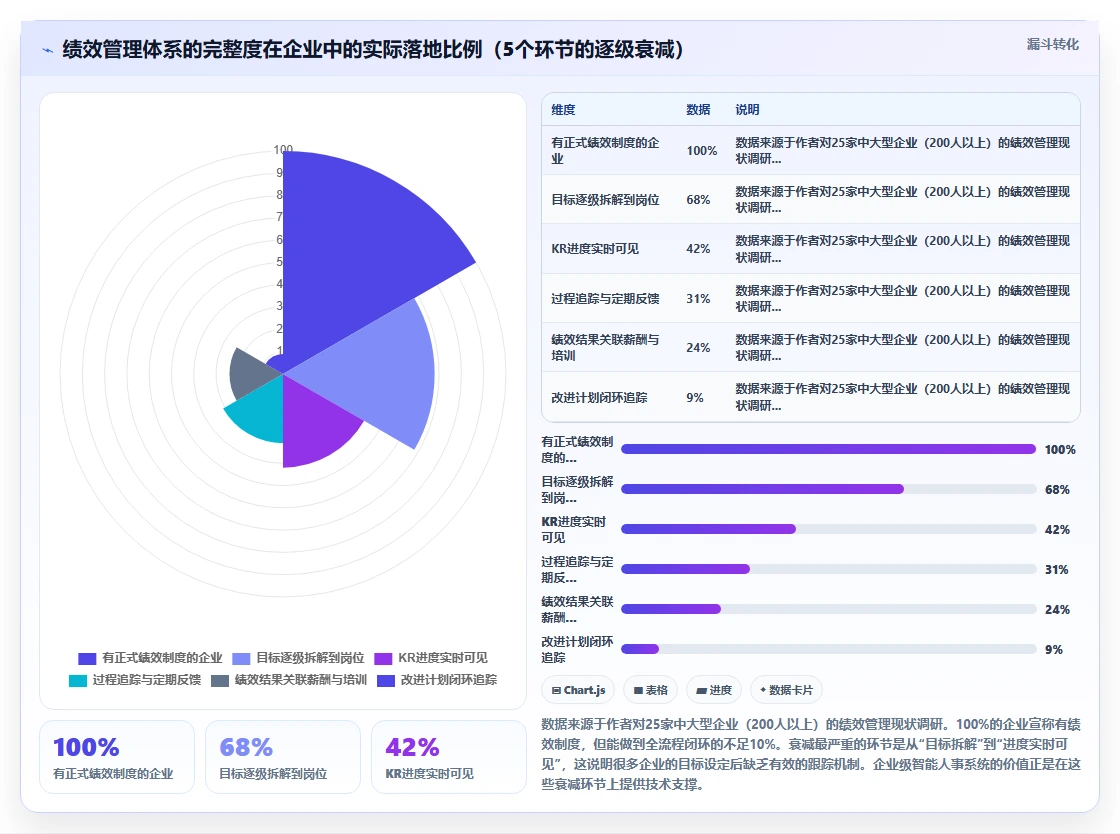Click the 31% value in the table
The width and height of the screenshot is (1120, 834).
pos(698,298)
